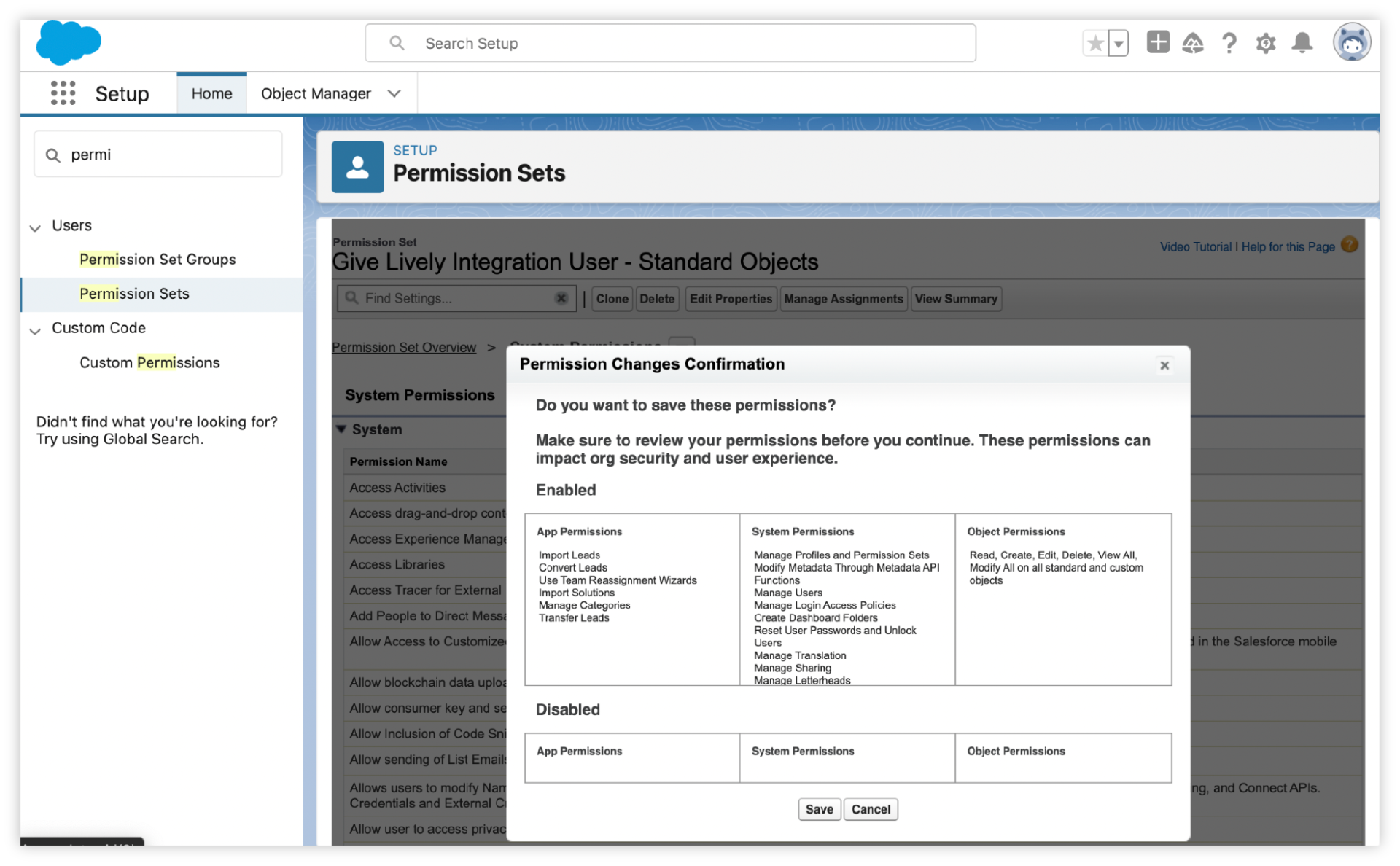View notifications via the bell icon
The width and height of the screenshot is (1400, 866).
[1302, 44]
